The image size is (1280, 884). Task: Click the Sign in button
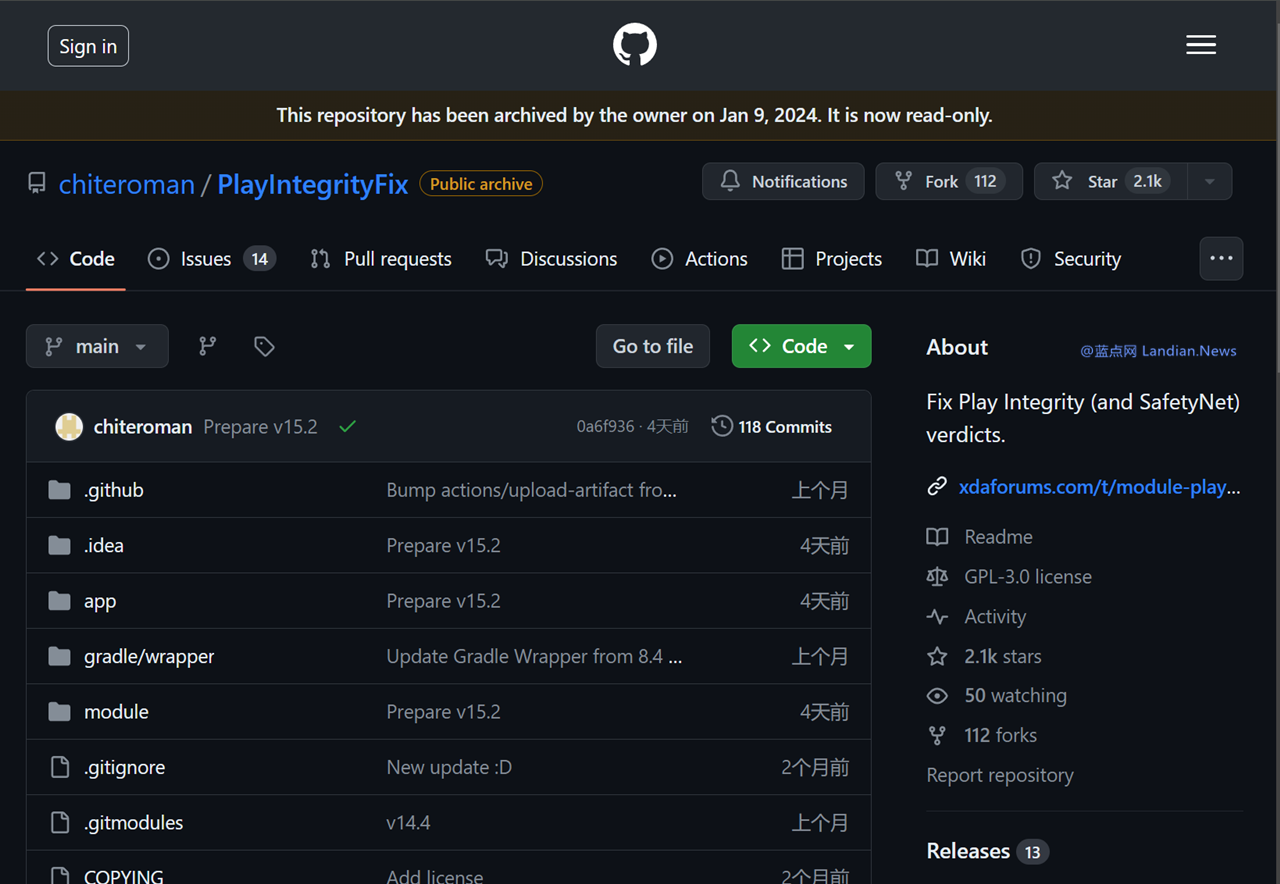pyautogui.click(x=88, y=46)
